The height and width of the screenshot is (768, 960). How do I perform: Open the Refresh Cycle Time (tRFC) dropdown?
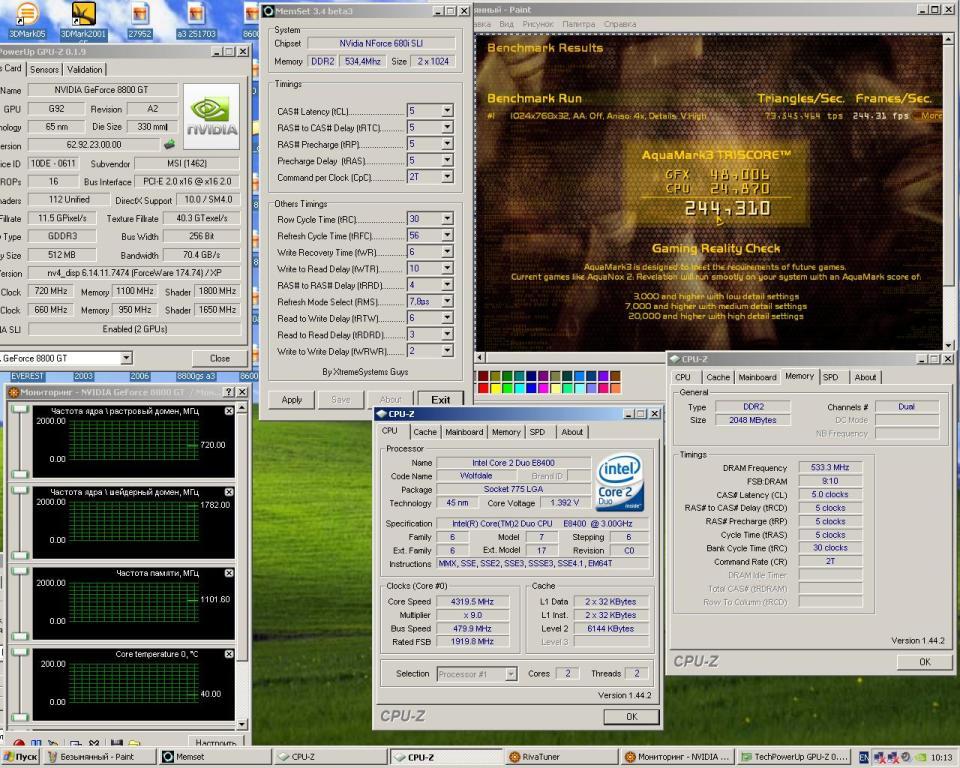point(448,235)
